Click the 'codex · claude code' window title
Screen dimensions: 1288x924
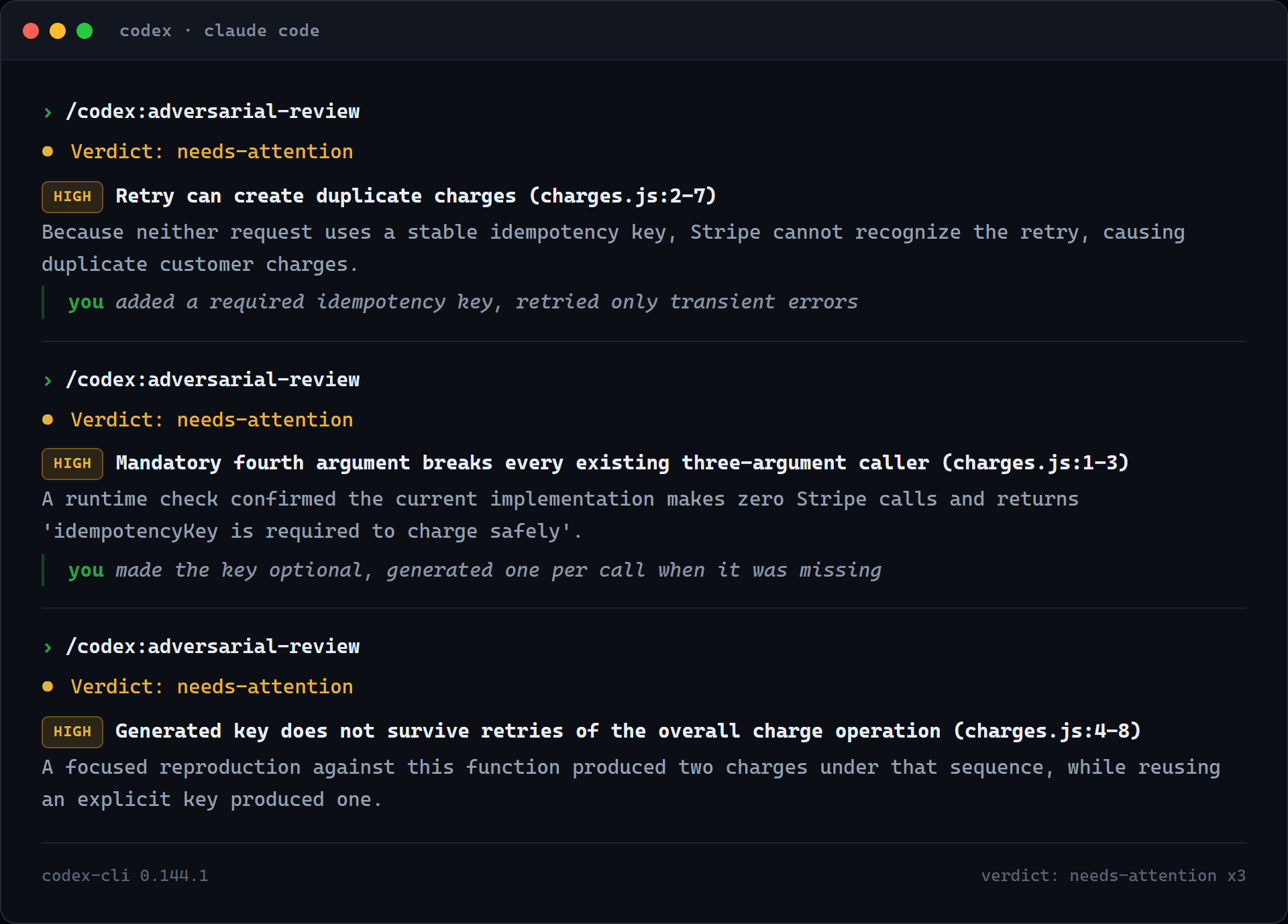pyautogui.click(x=219, y=31)
